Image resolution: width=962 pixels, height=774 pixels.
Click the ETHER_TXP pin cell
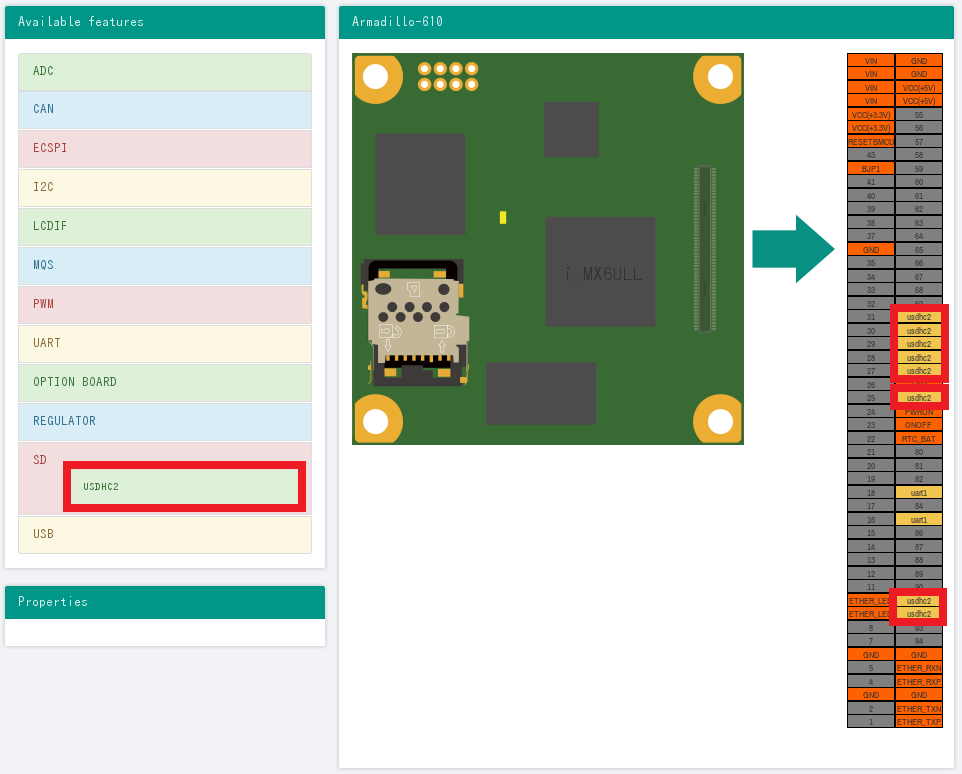click(x=918, y=722)
